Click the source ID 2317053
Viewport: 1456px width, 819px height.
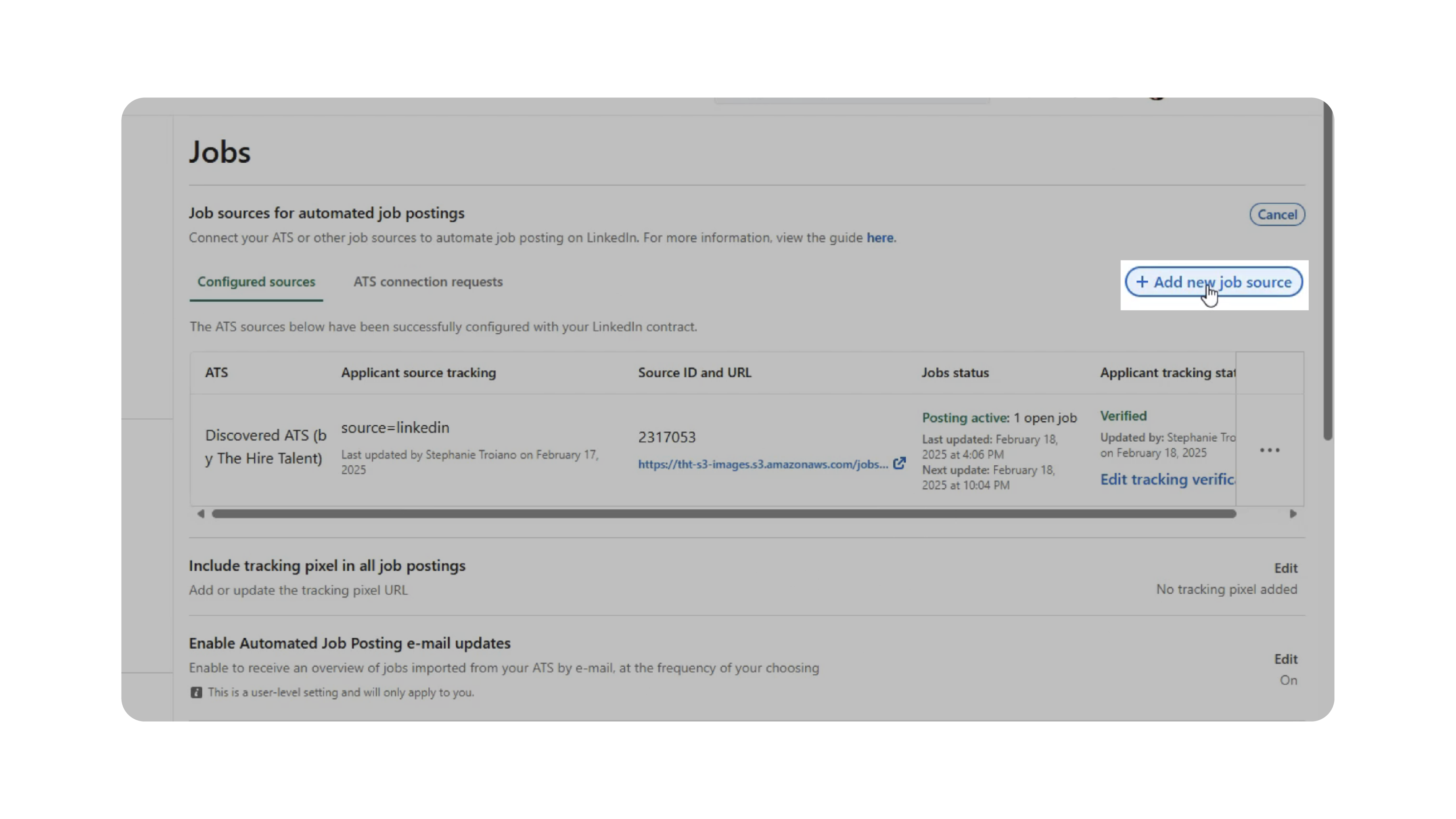(x=667, y=437)
